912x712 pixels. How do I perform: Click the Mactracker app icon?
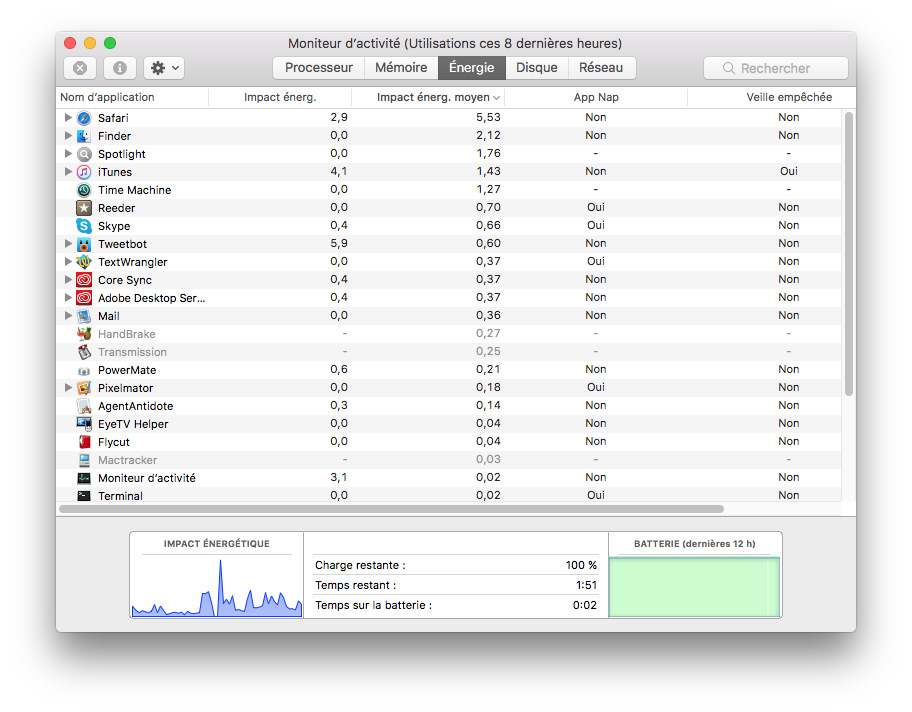(x=84, y=461)
